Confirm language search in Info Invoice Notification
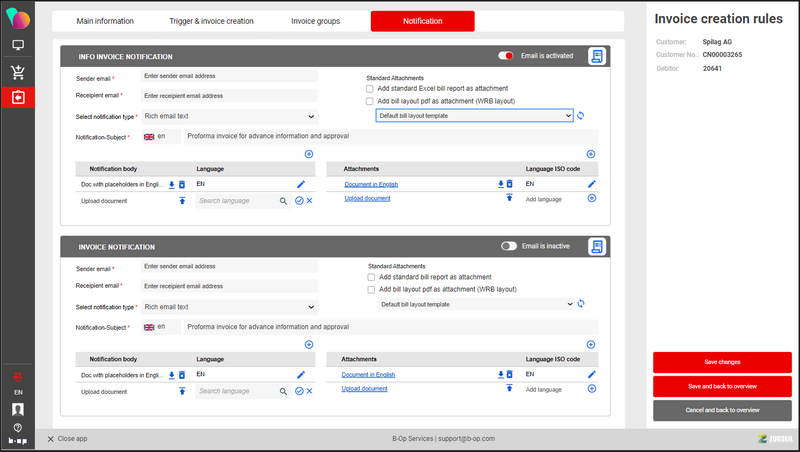Screen dimensions: 800x452 tap(299, 200)
